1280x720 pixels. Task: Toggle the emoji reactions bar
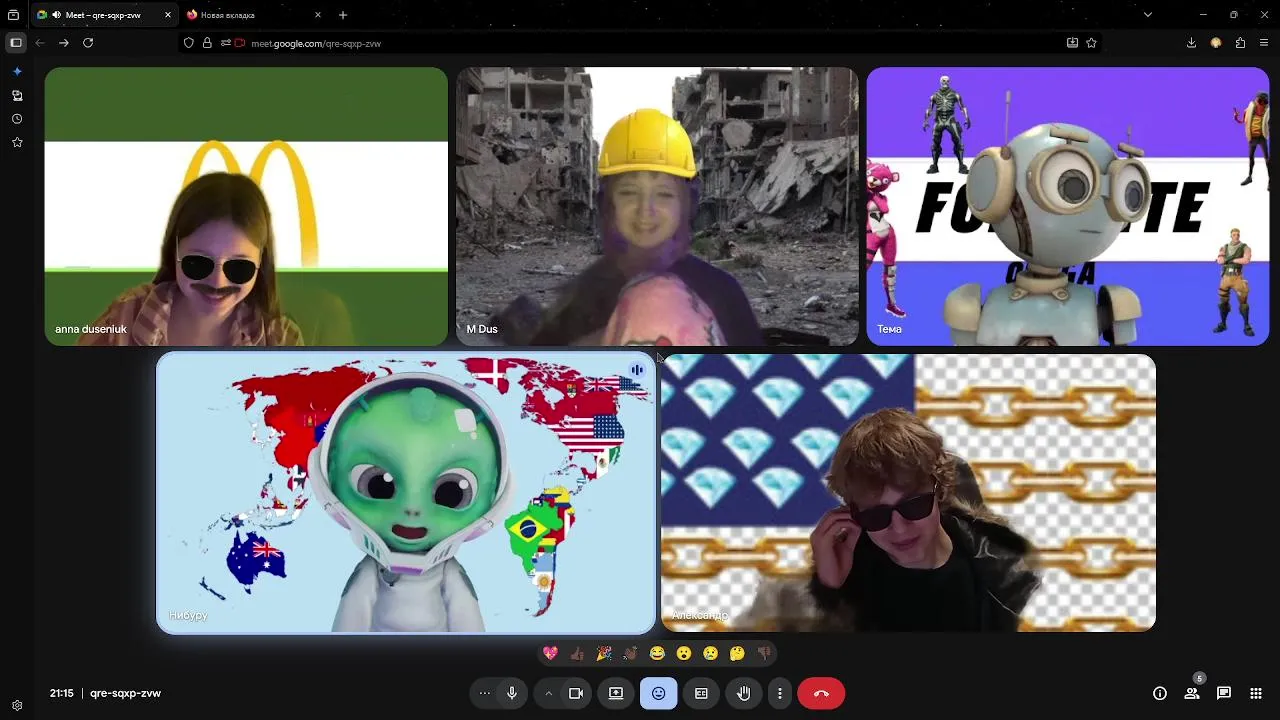click(658, 693)
